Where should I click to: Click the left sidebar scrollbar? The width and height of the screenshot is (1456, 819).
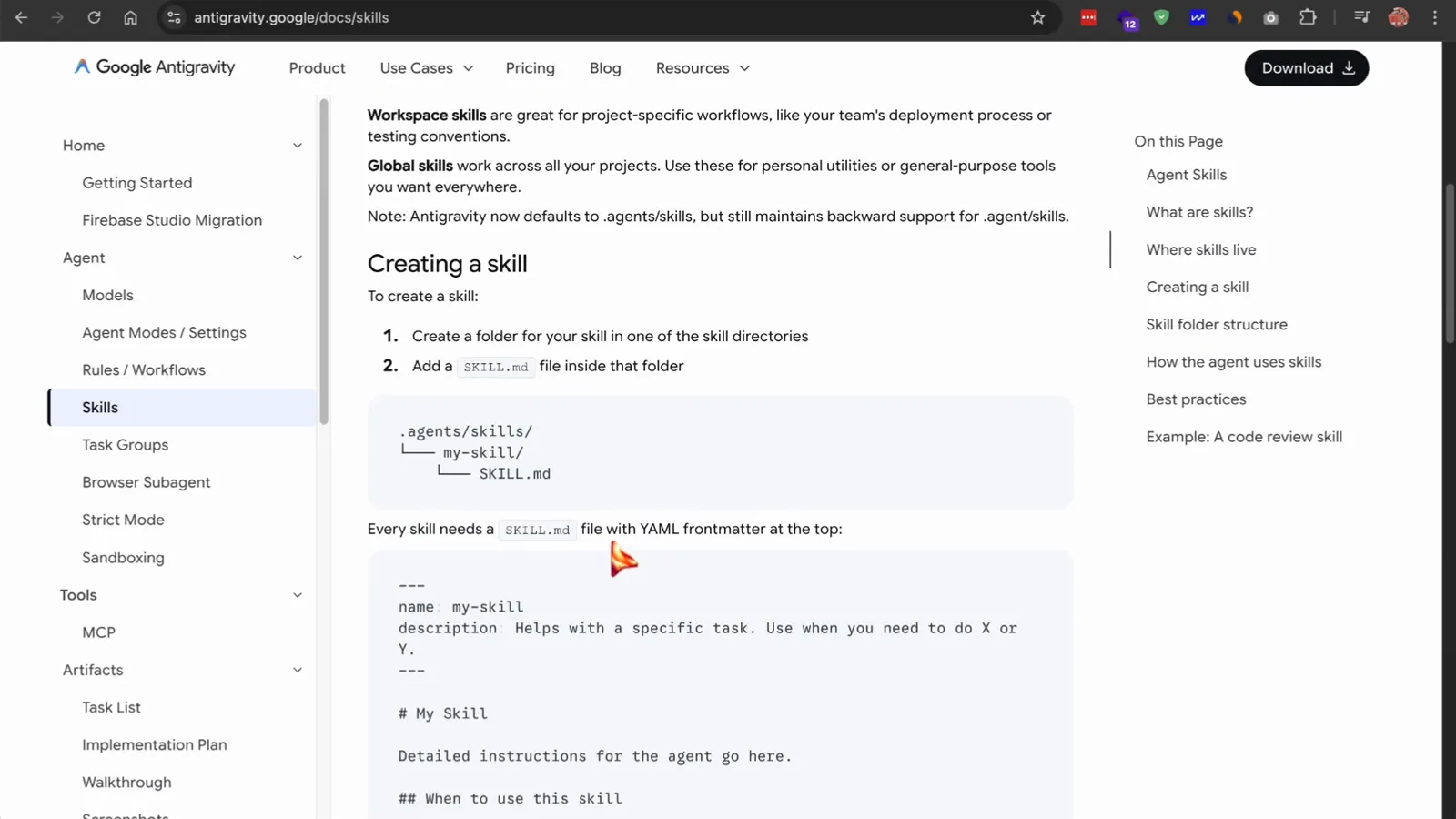(x=323, y=262)
